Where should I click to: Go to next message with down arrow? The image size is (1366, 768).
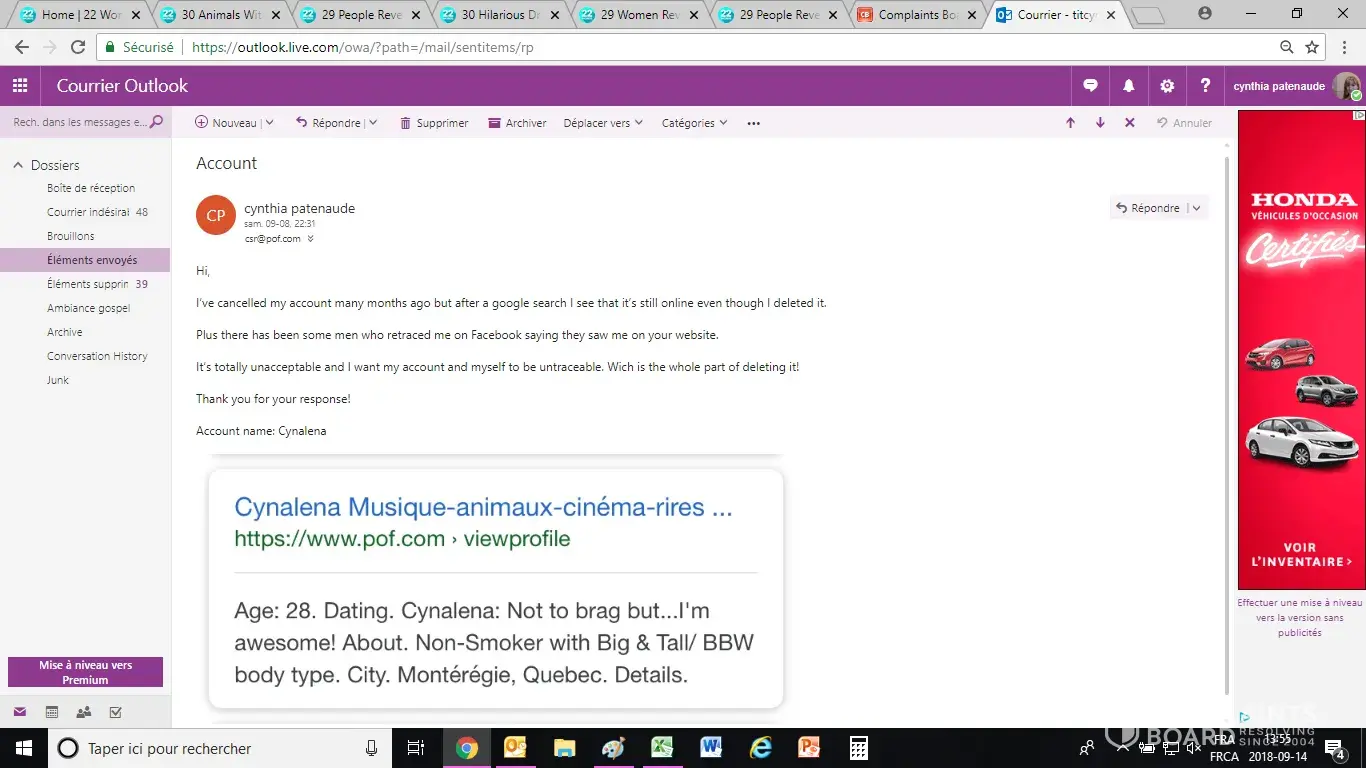[1100, 123]
